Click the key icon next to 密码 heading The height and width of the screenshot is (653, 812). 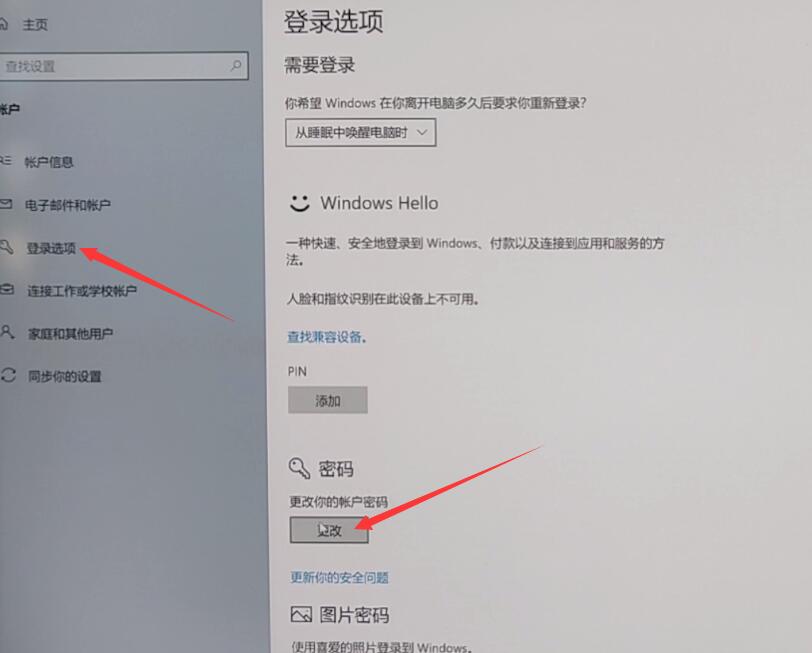(x=299, y=469)
